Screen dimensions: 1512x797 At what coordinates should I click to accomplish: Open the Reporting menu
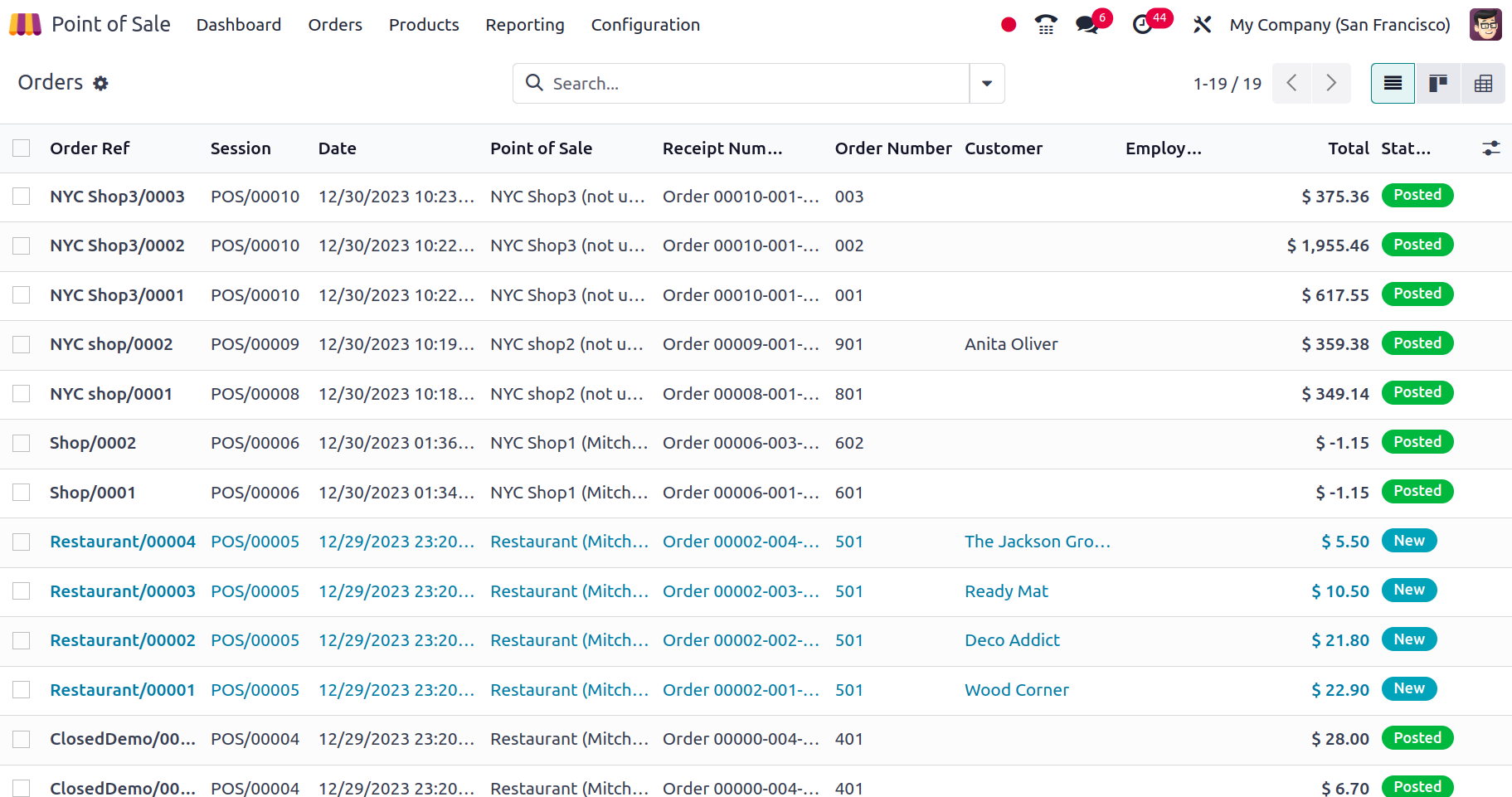coord(524,25)
